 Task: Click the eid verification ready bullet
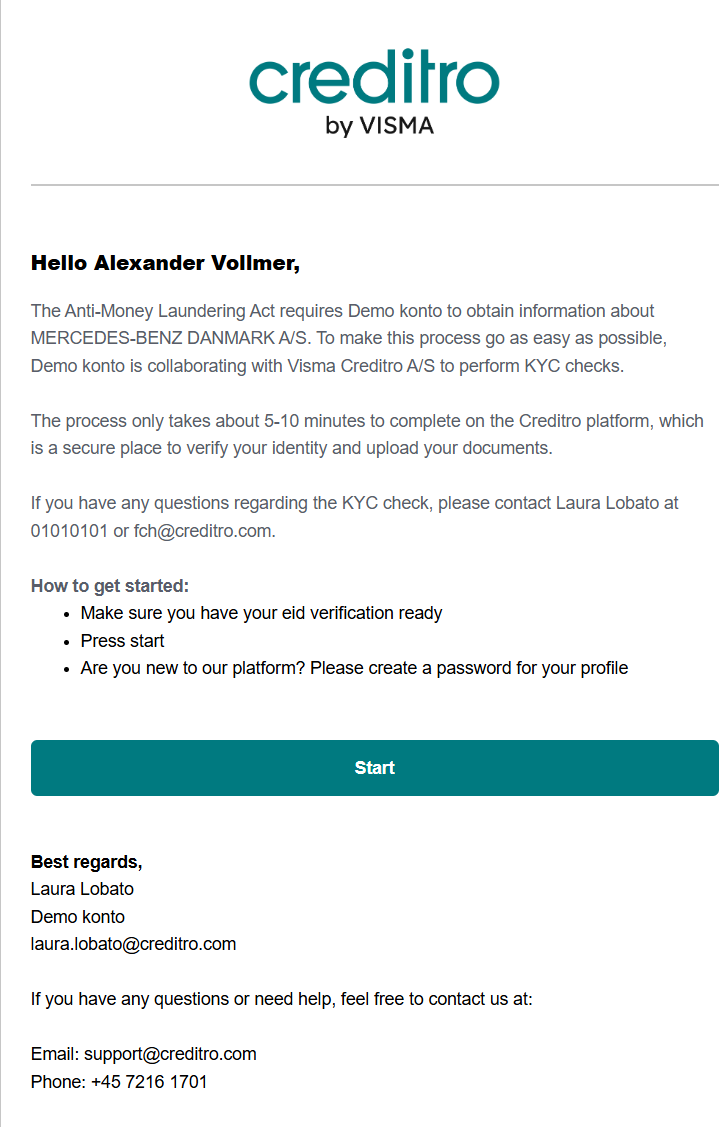[261, 613]
